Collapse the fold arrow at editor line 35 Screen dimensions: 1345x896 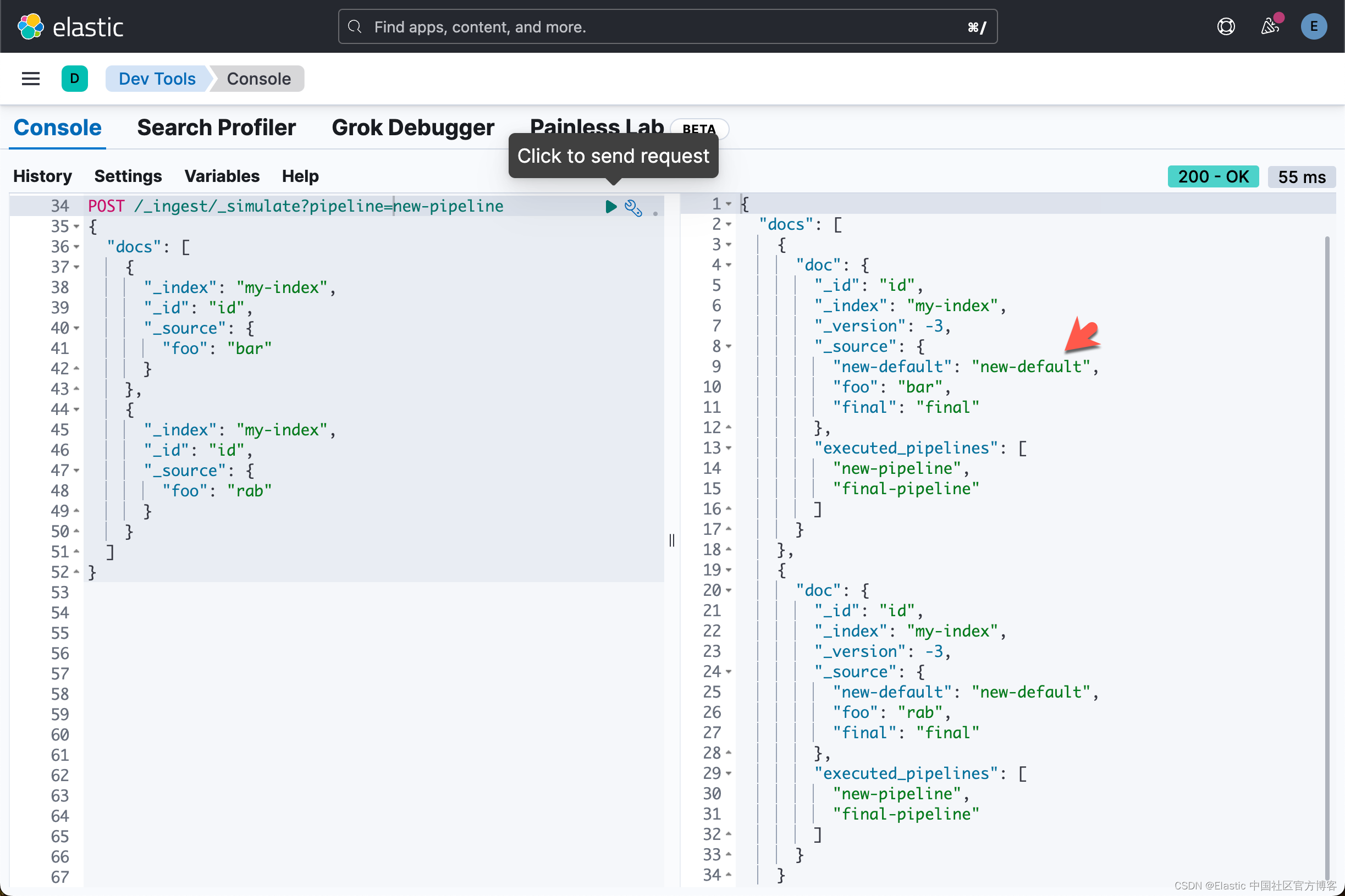coord(76,227)
